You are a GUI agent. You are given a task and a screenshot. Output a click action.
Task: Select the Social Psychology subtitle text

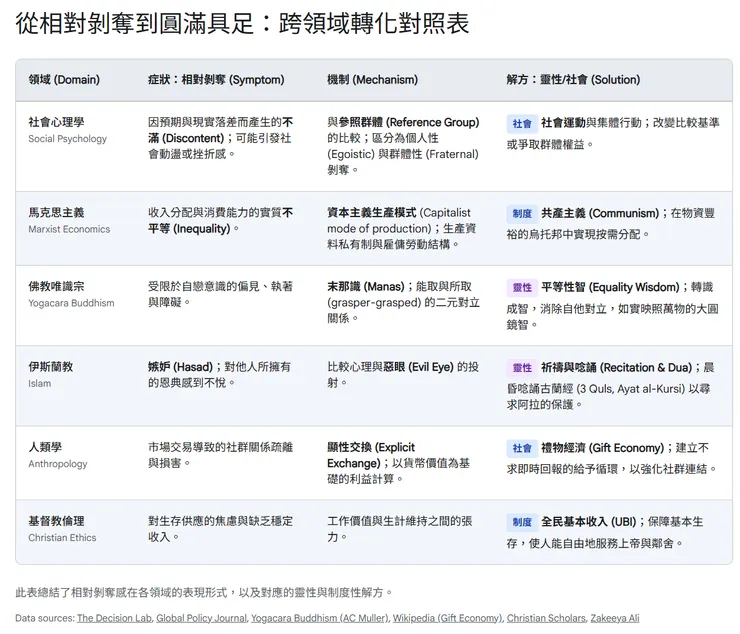coord(67,139)
